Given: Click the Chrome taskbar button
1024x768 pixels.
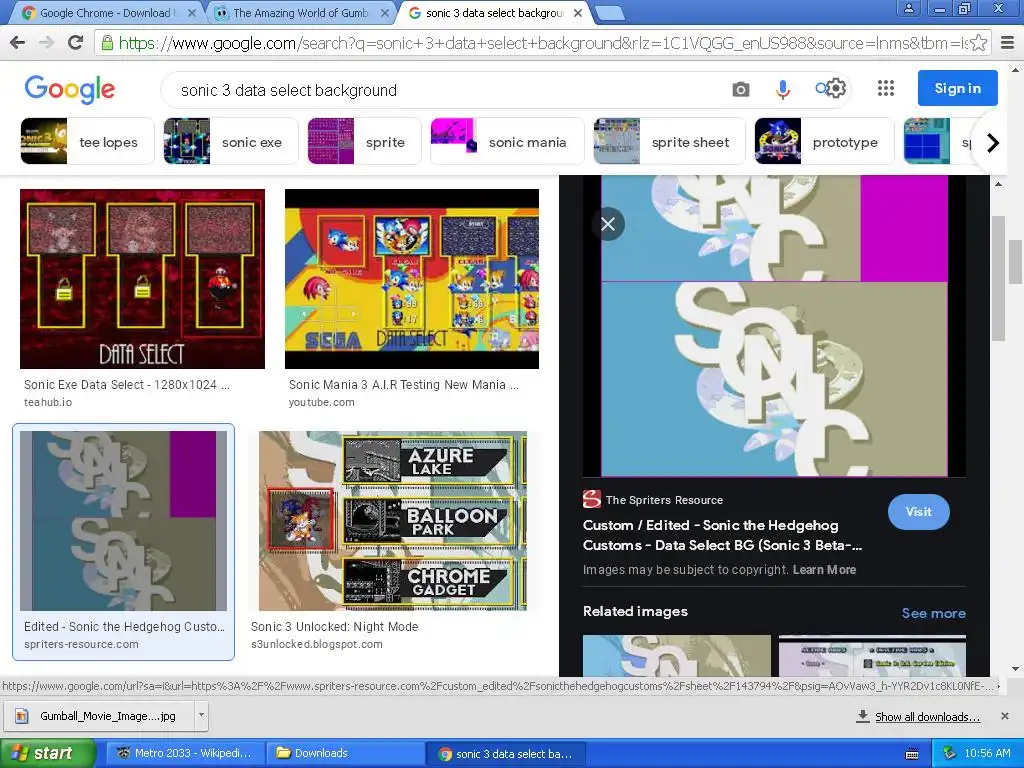Looking at the screenshot, I should (505, 754).
